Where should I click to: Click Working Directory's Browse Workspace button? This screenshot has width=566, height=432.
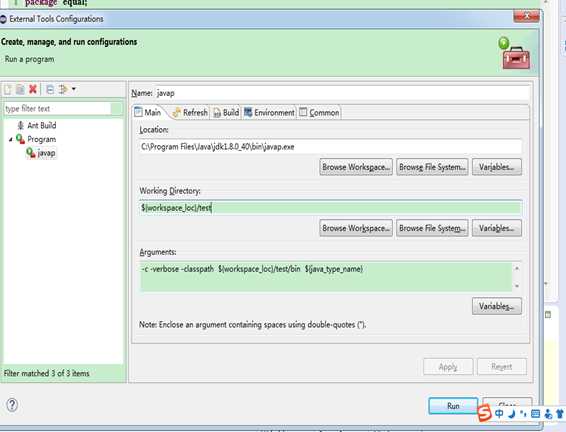point(356,228)
